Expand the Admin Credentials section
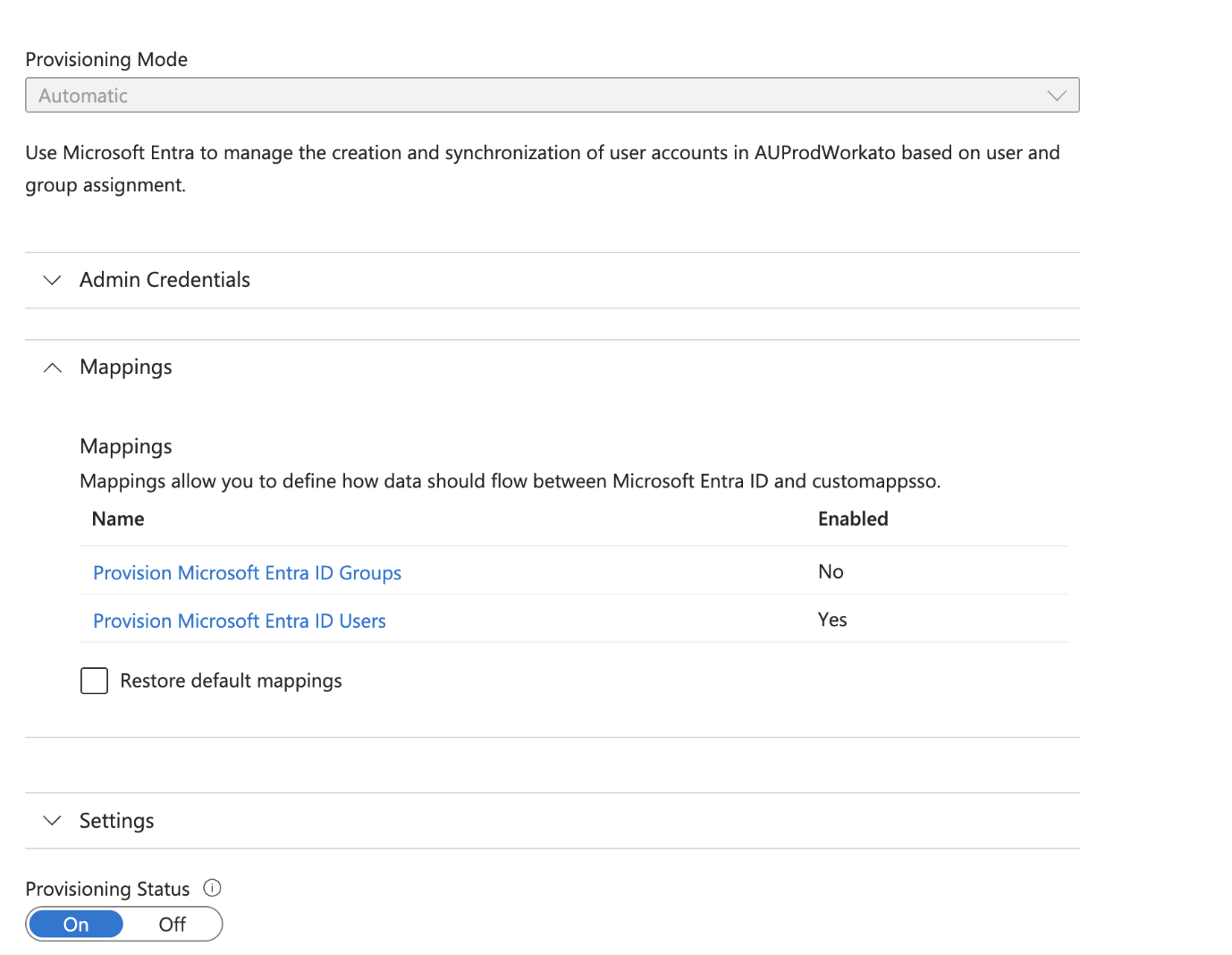Screen dimensions: 1232x955 point(164,280)
